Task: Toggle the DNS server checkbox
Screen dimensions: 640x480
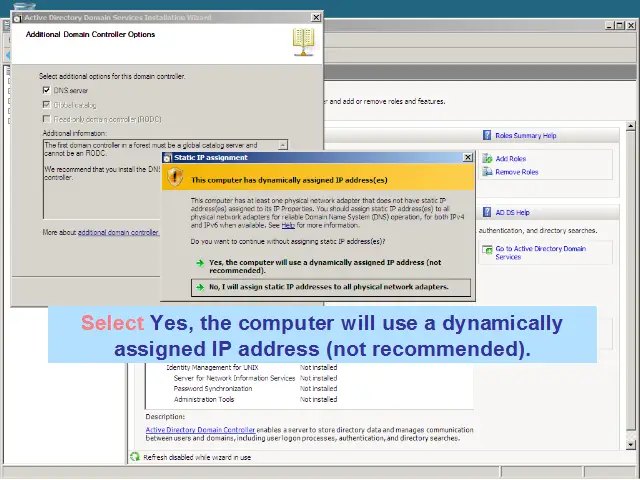Action: click(x=47, y=90)
